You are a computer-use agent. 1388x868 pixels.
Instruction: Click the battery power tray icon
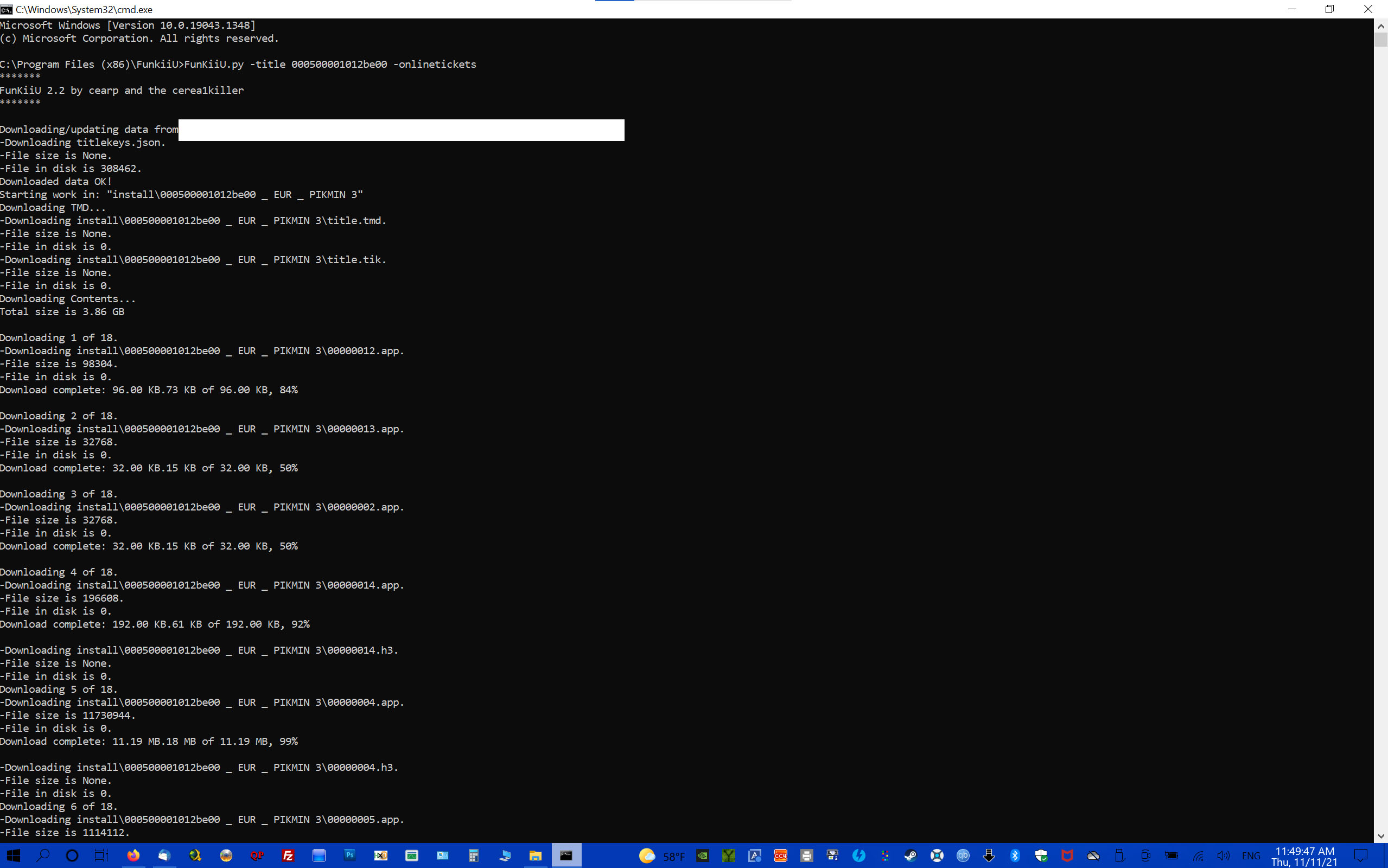tap(1171, 856)
